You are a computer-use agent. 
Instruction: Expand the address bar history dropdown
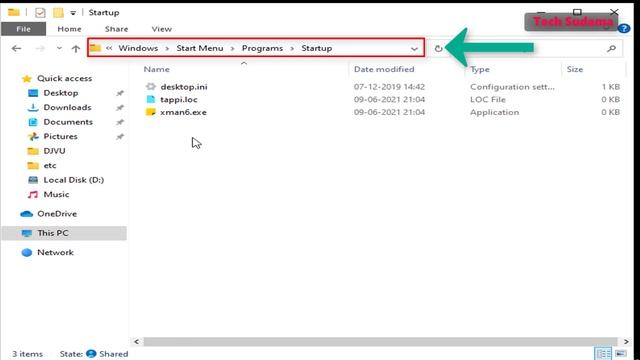point(414,49)
